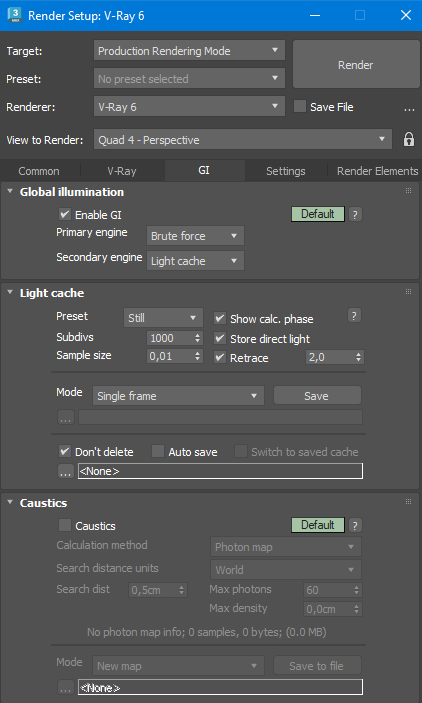Open the Primary engine dropdown
422x703 pixels.
coord(195,236)
